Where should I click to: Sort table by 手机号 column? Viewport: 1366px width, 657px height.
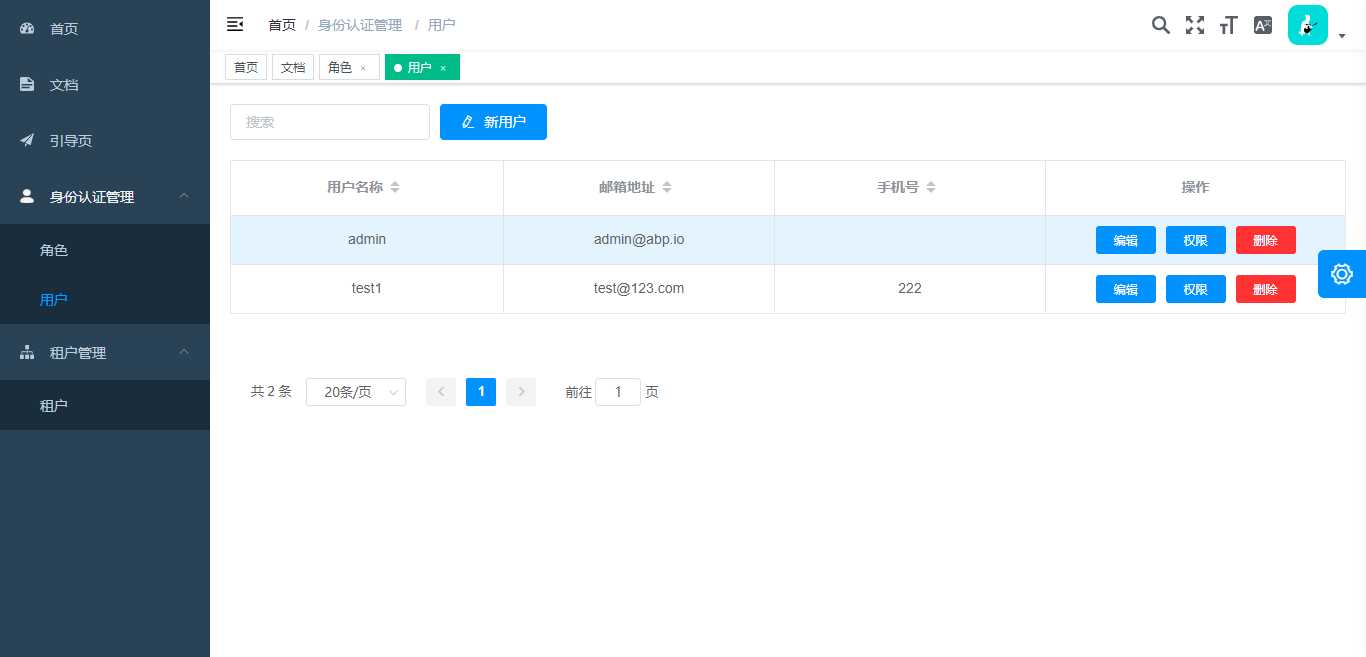pyautogui.click(x=931, y=187)
